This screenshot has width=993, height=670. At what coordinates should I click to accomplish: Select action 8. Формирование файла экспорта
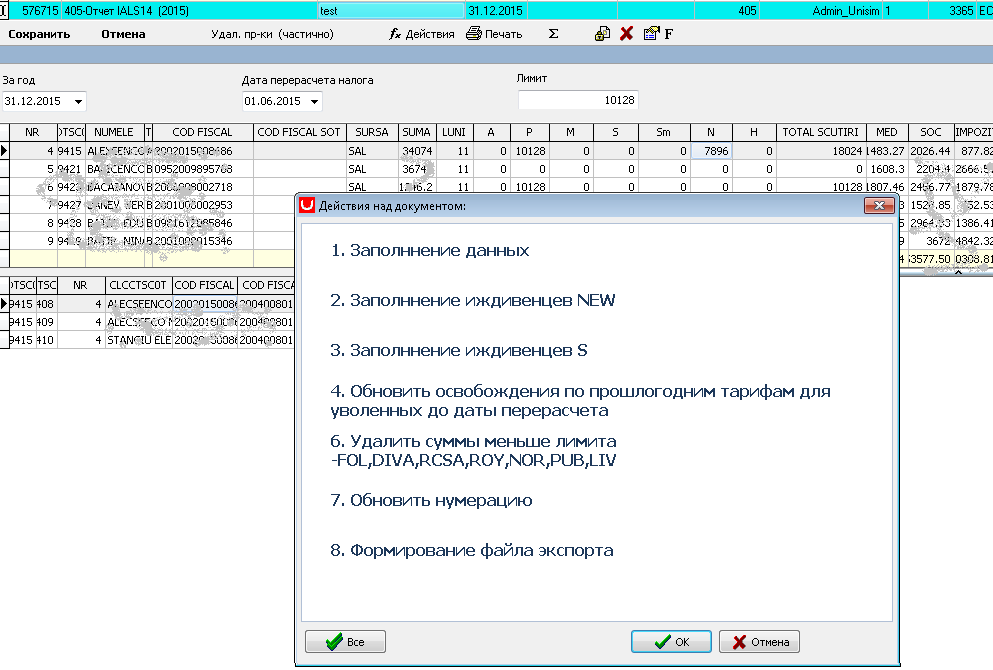(x=472, y=551)
